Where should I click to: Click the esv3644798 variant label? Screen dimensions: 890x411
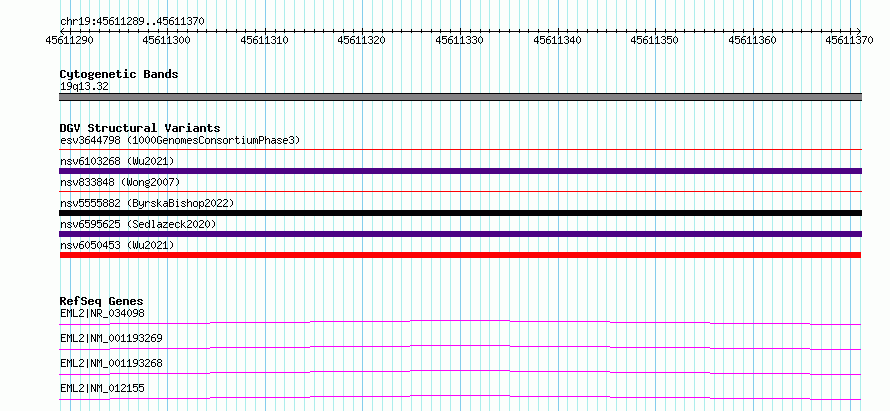coord(180,140)
